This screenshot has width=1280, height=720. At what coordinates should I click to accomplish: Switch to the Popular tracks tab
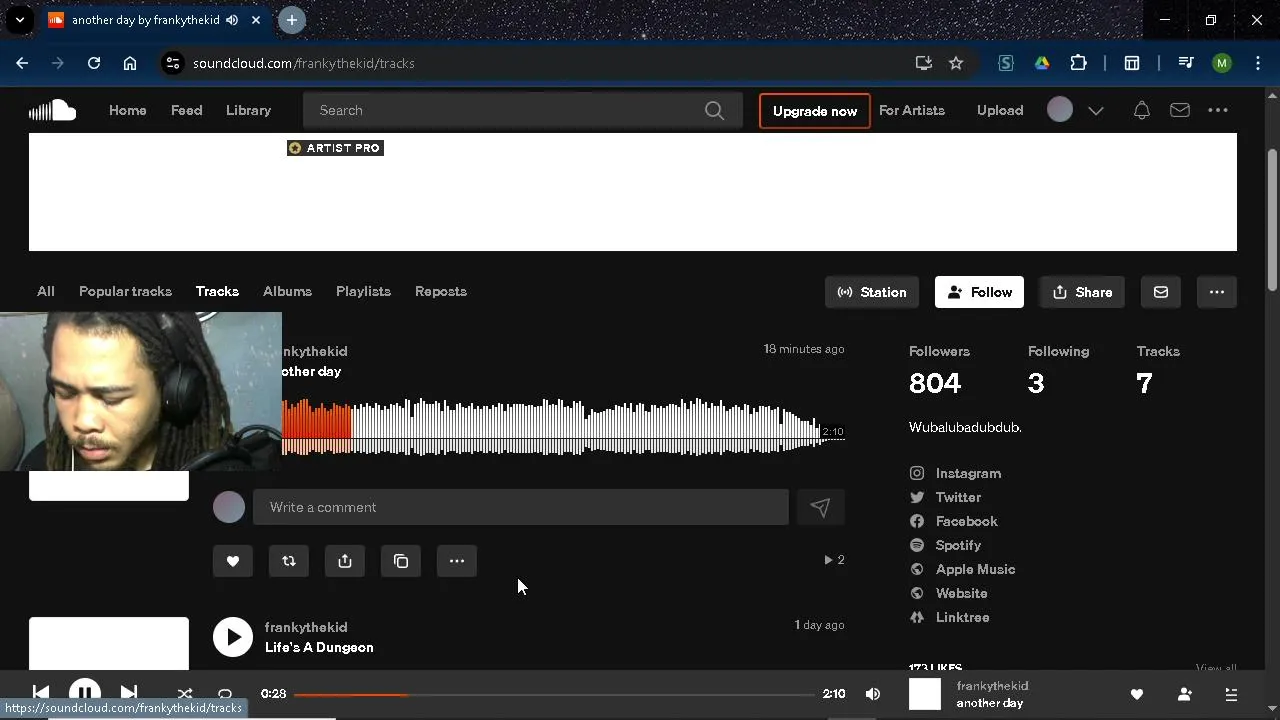coord(125,291)
